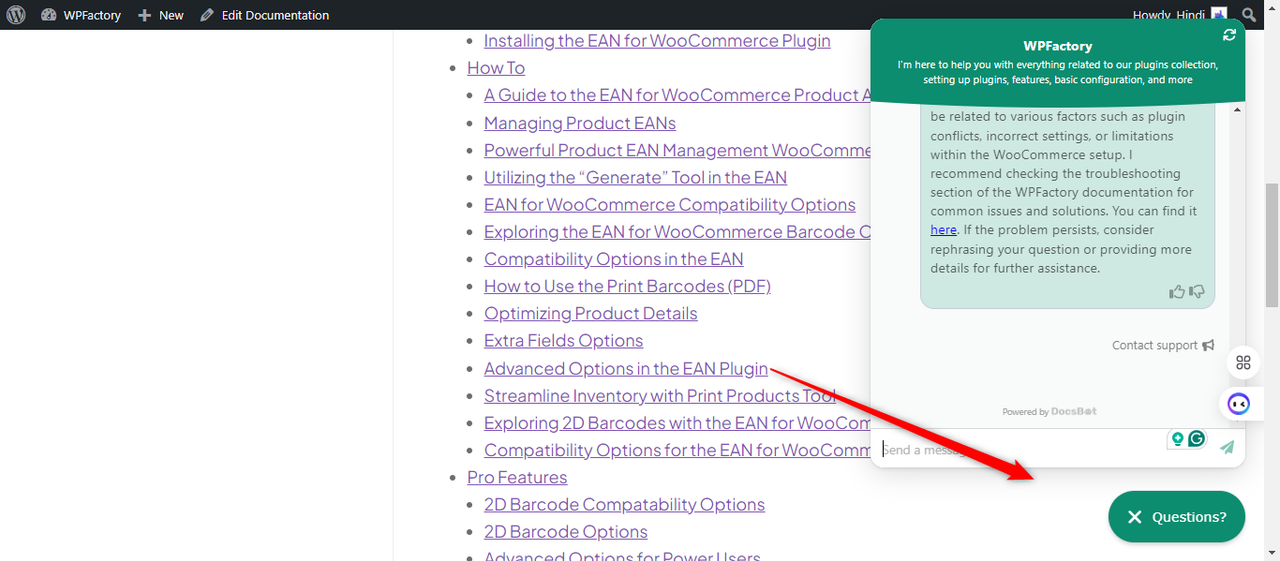
Task: Open Streamline Inventory with Print Products Tool
Action: 660,396
